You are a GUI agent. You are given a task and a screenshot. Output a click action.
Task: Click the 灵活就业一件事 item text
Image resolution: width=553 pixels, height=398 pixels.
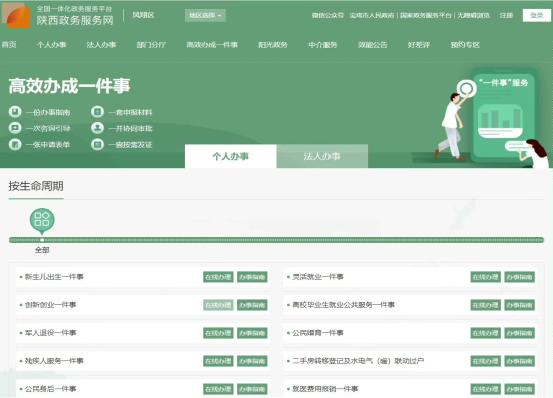pos(318,277)
